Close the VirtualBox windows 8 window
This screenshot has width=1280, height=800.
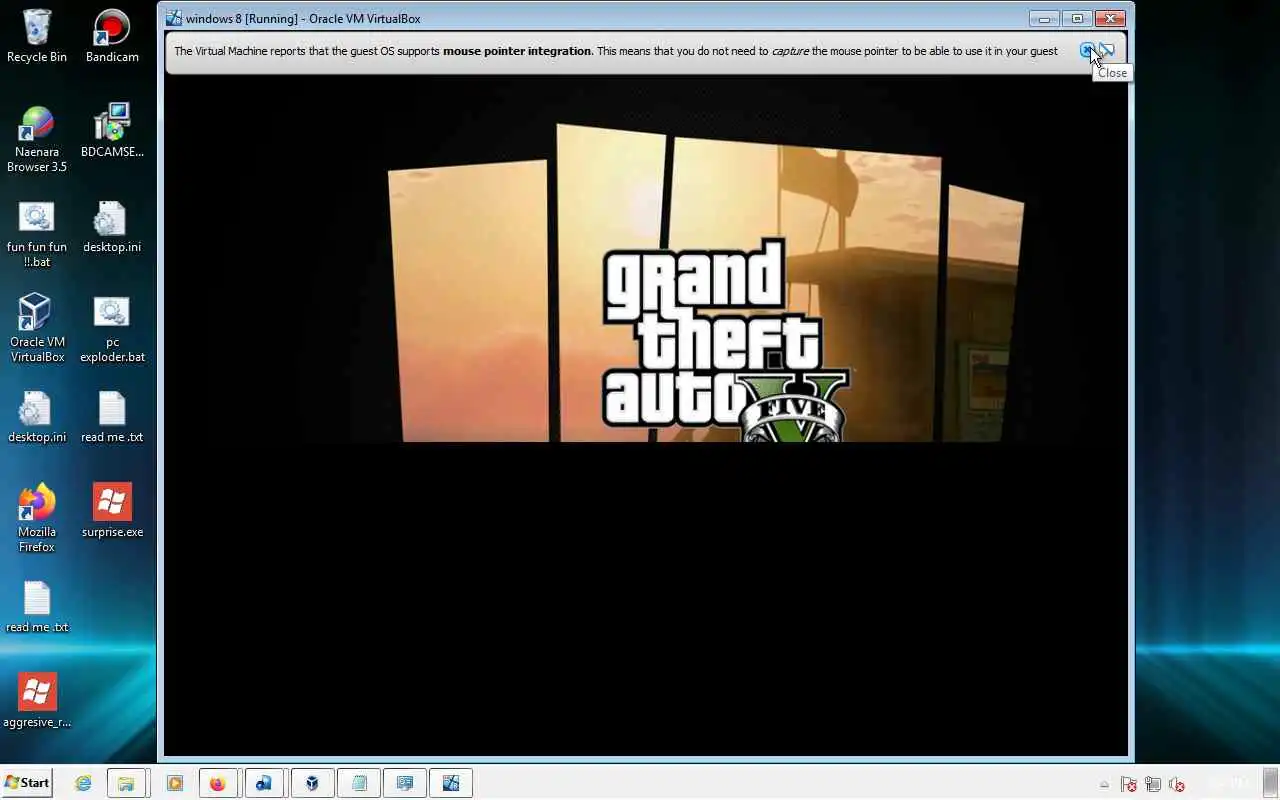[1110, 18]
